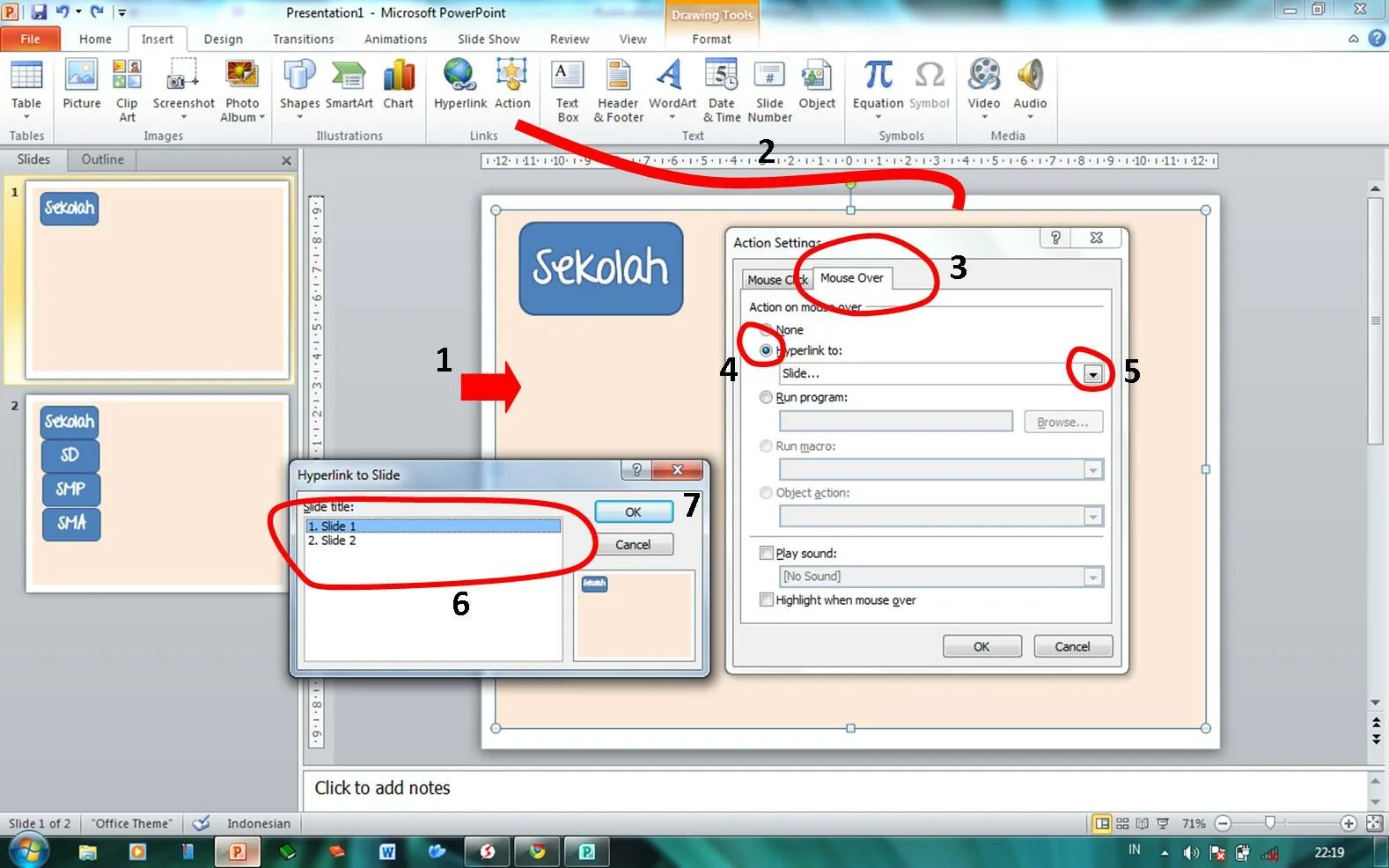Image resolution: width=1389 pixels, height=868 pixels.
Task: Insert Audio
Action: click(1030, 89)
